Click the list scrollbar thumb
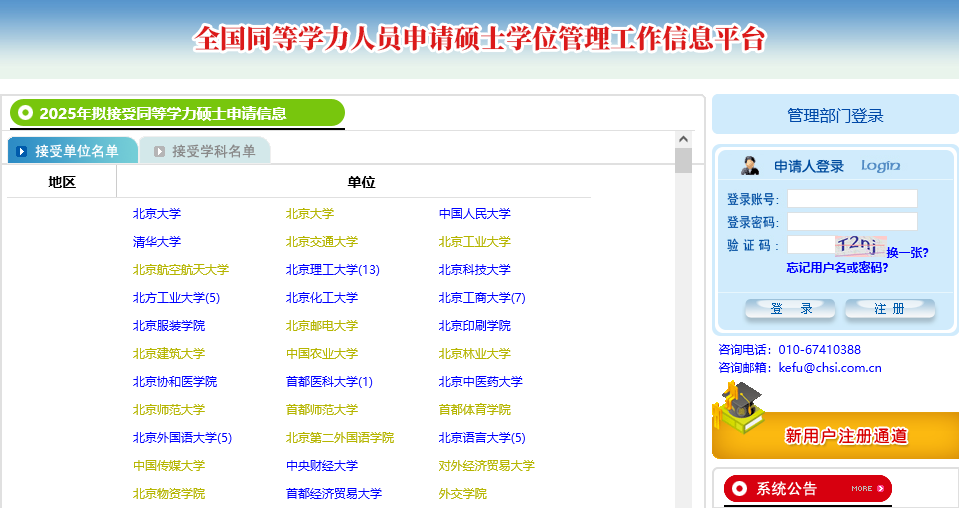This screenshot has width=959, height=508. pyautogui.click(x=683, y=160)
